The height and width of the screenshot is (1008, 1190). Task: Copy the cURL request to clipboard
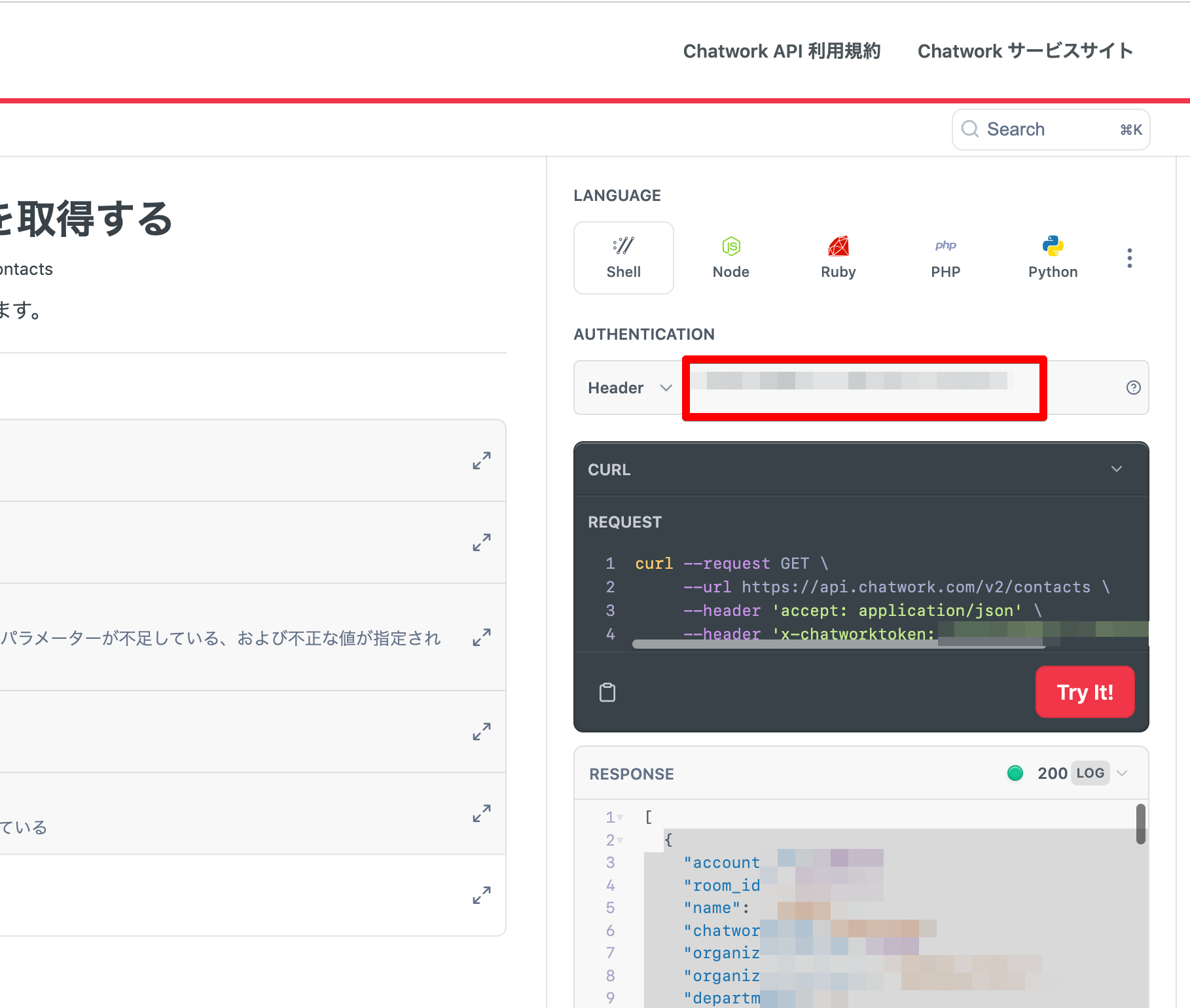[x=607, y=692]
